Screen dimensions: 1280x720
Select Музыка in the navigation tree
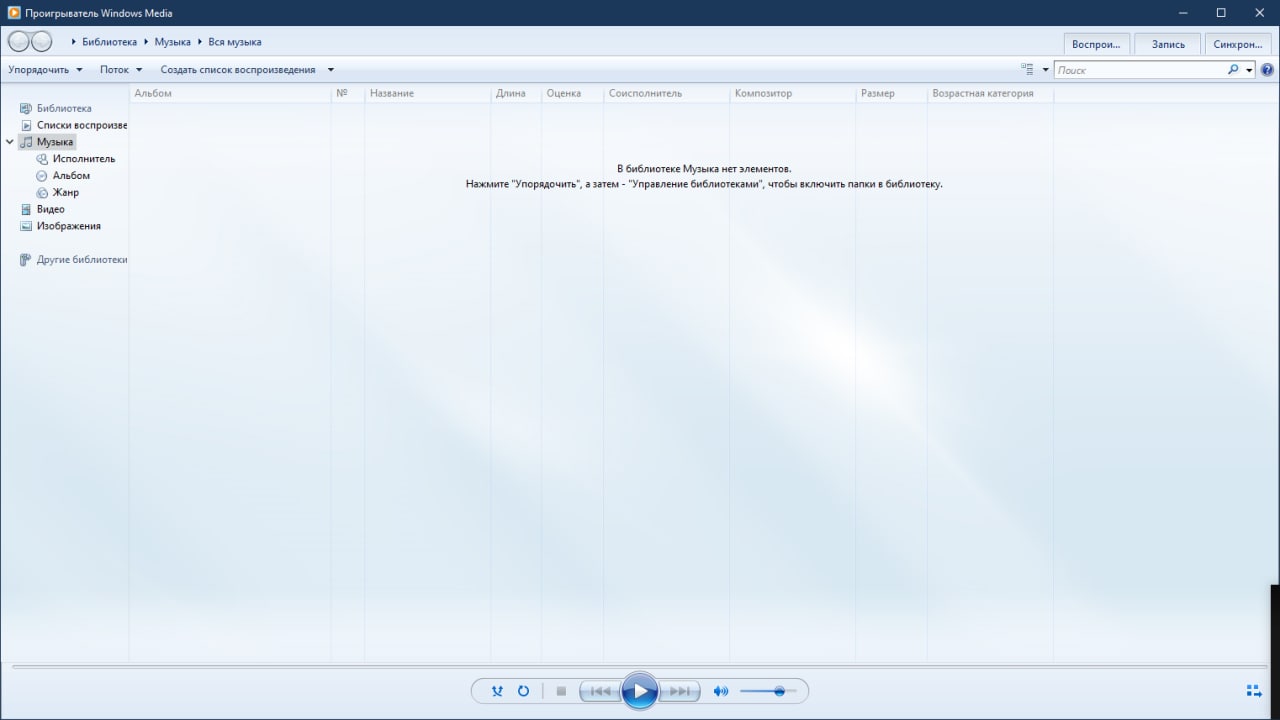coord(55,142)
